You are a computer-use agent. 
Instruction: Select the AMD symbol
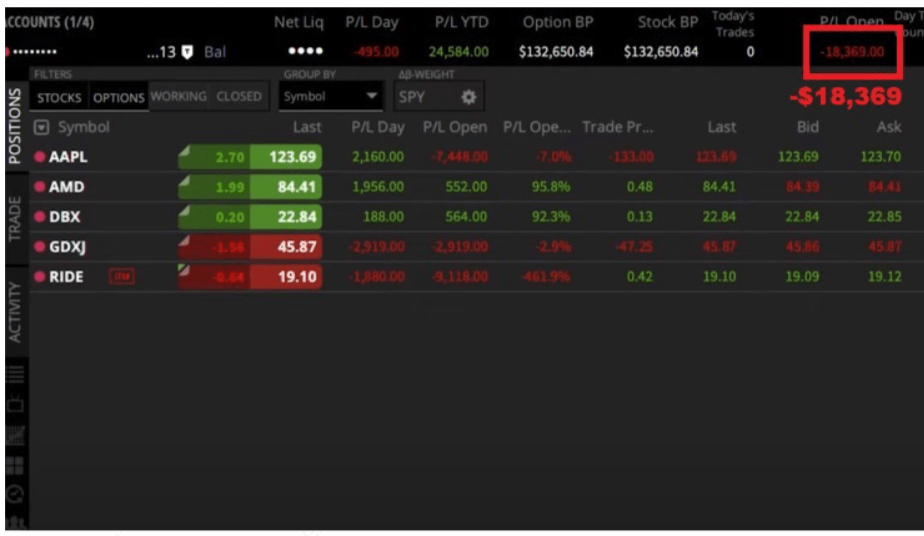tap(66, 187)
